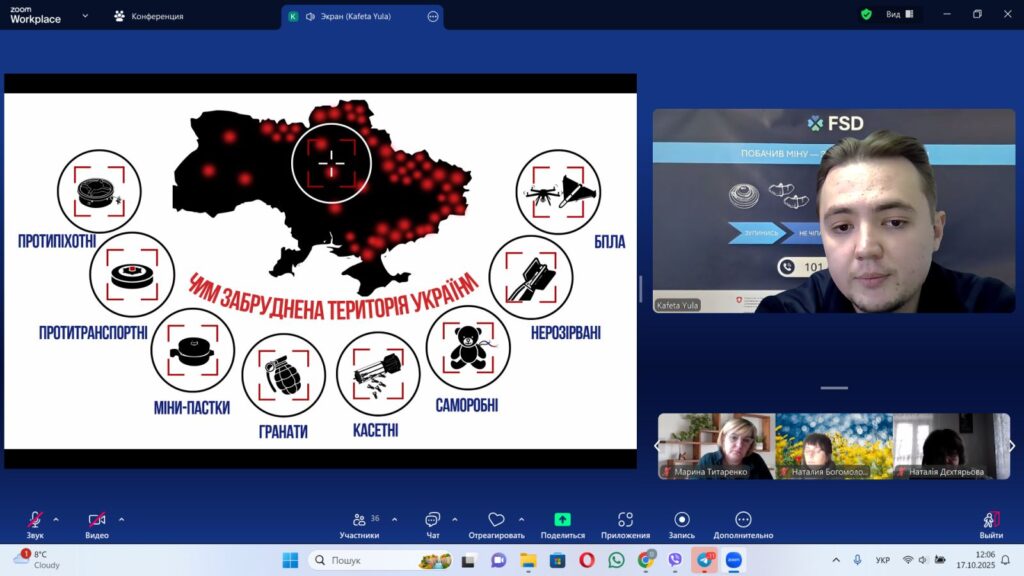Turn on the camera with Видео button
The image size is (1024, 576).
tap(97, 521)
